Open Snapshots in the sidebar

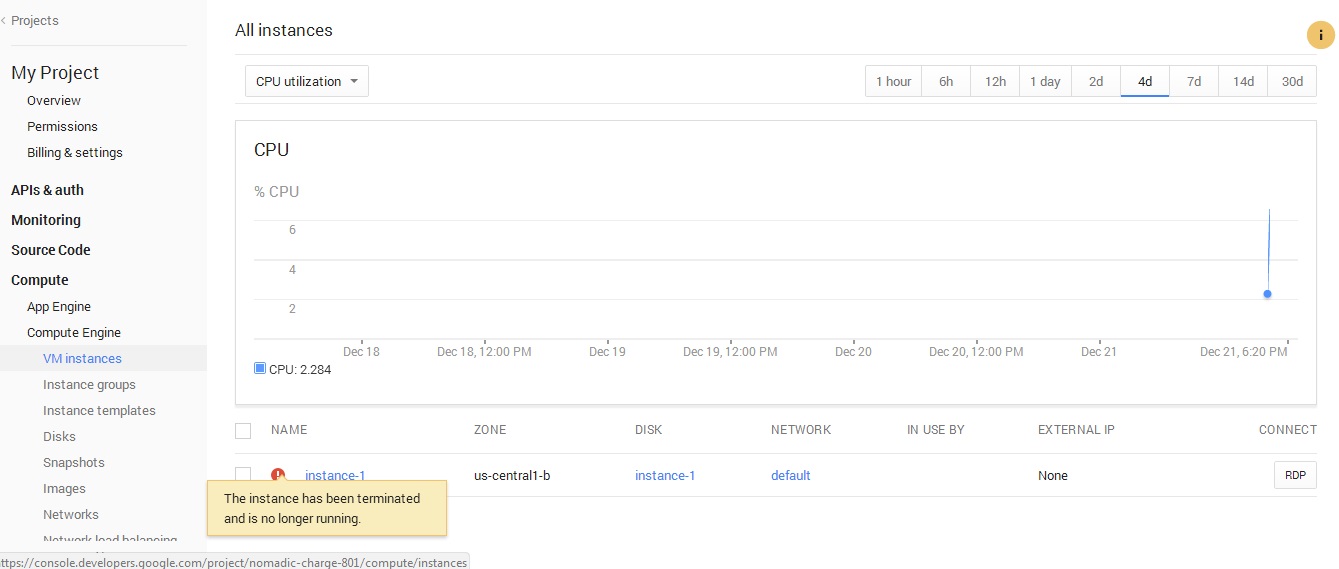click(x=74, y=463)
